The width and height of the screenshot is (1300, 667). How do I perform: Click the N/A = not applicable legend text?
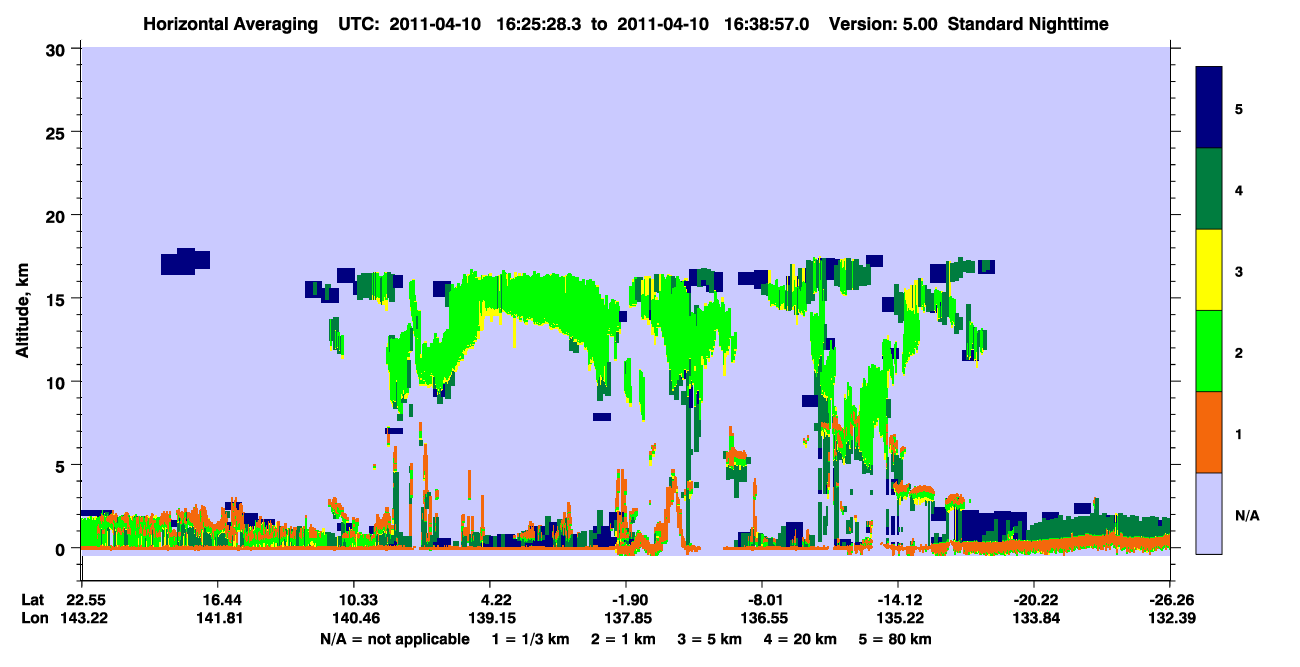(x=395, y=639)
